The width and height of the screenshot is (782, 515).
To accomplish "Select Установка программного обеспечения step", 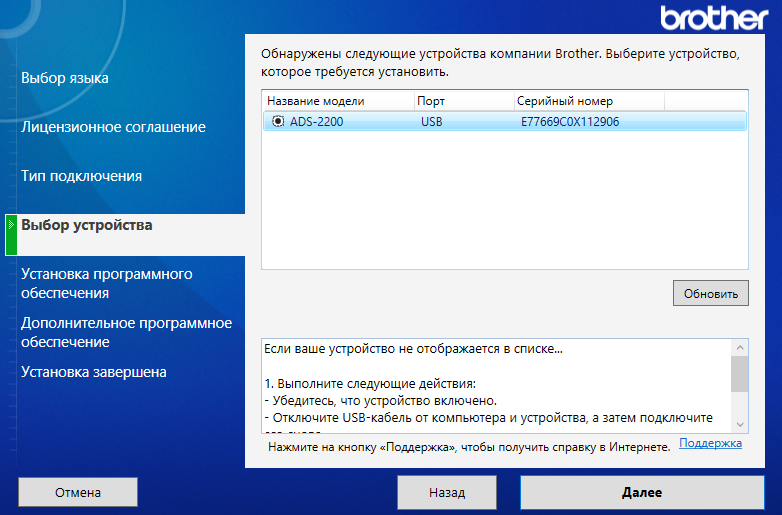I will pos(107,283).
